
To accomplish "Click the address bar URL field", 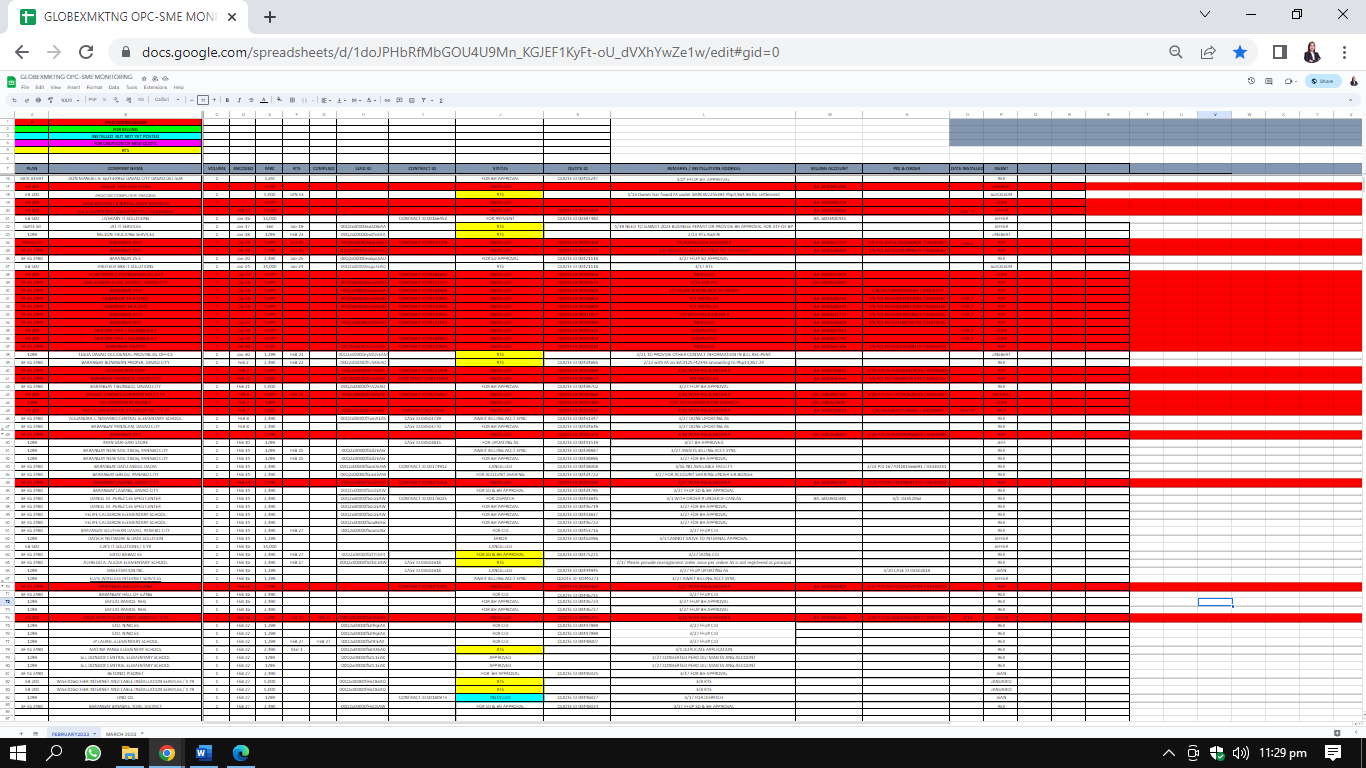I will point(638,52).
